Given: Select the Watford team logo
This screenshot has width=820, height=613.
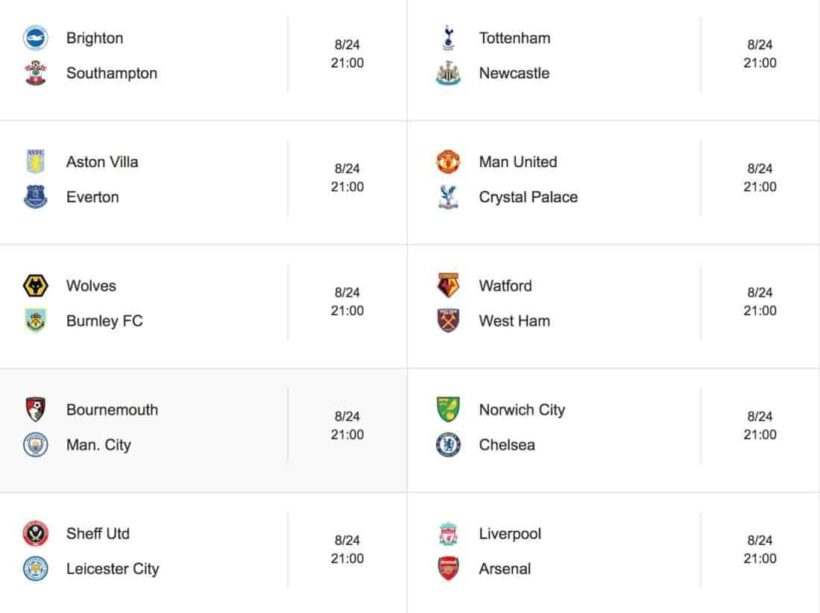Looking at the screenshot, I should click(447, 286).
